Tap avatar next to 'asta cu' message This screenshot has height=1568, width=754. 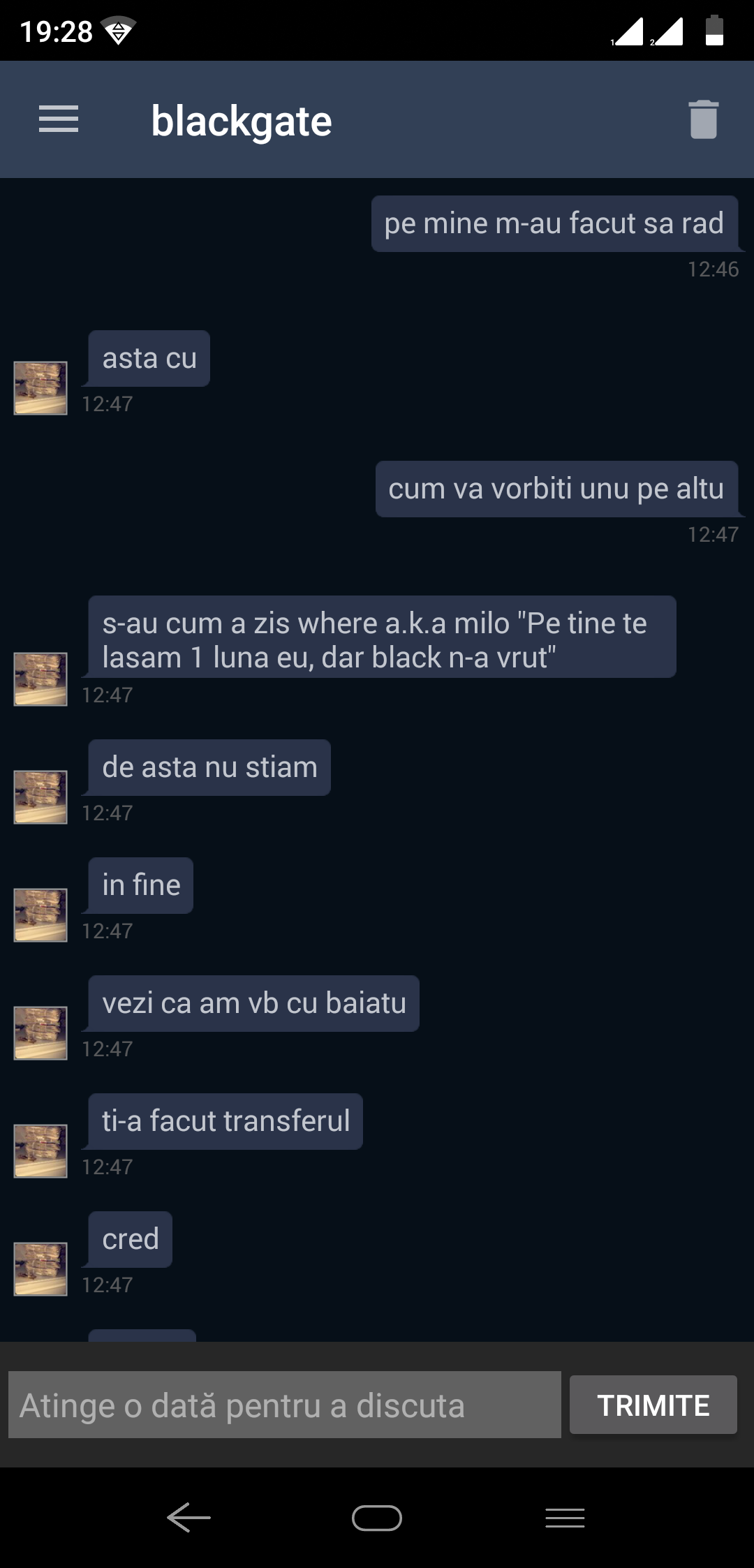pyautogui.click(x=40, y=387)
